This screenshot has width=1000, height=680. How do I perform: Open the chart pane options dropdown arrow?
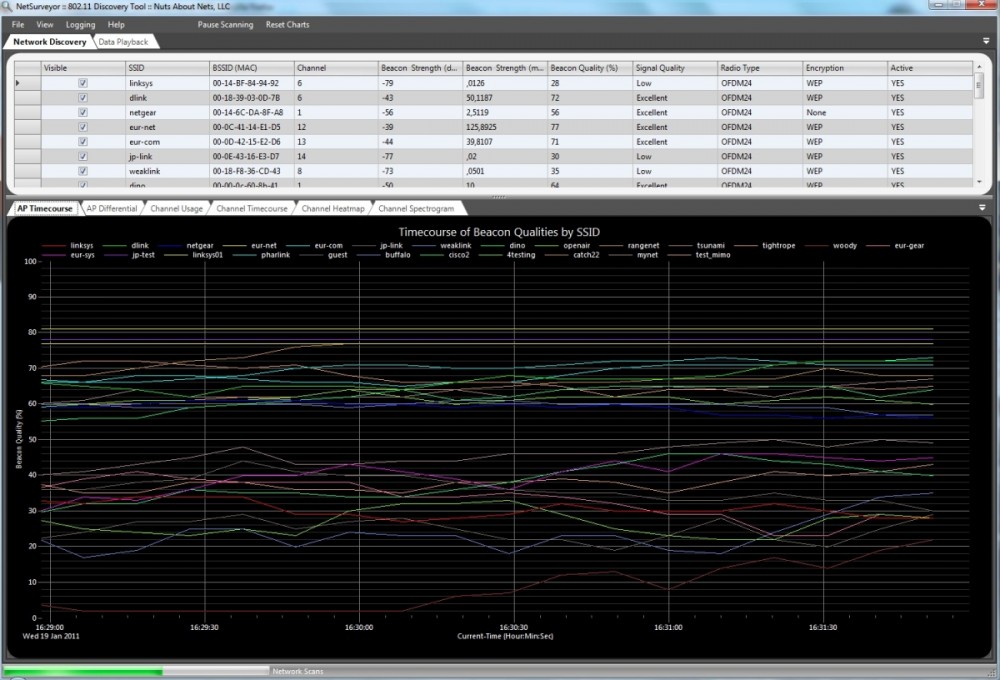pyautogui.click(x=986, y=208)
